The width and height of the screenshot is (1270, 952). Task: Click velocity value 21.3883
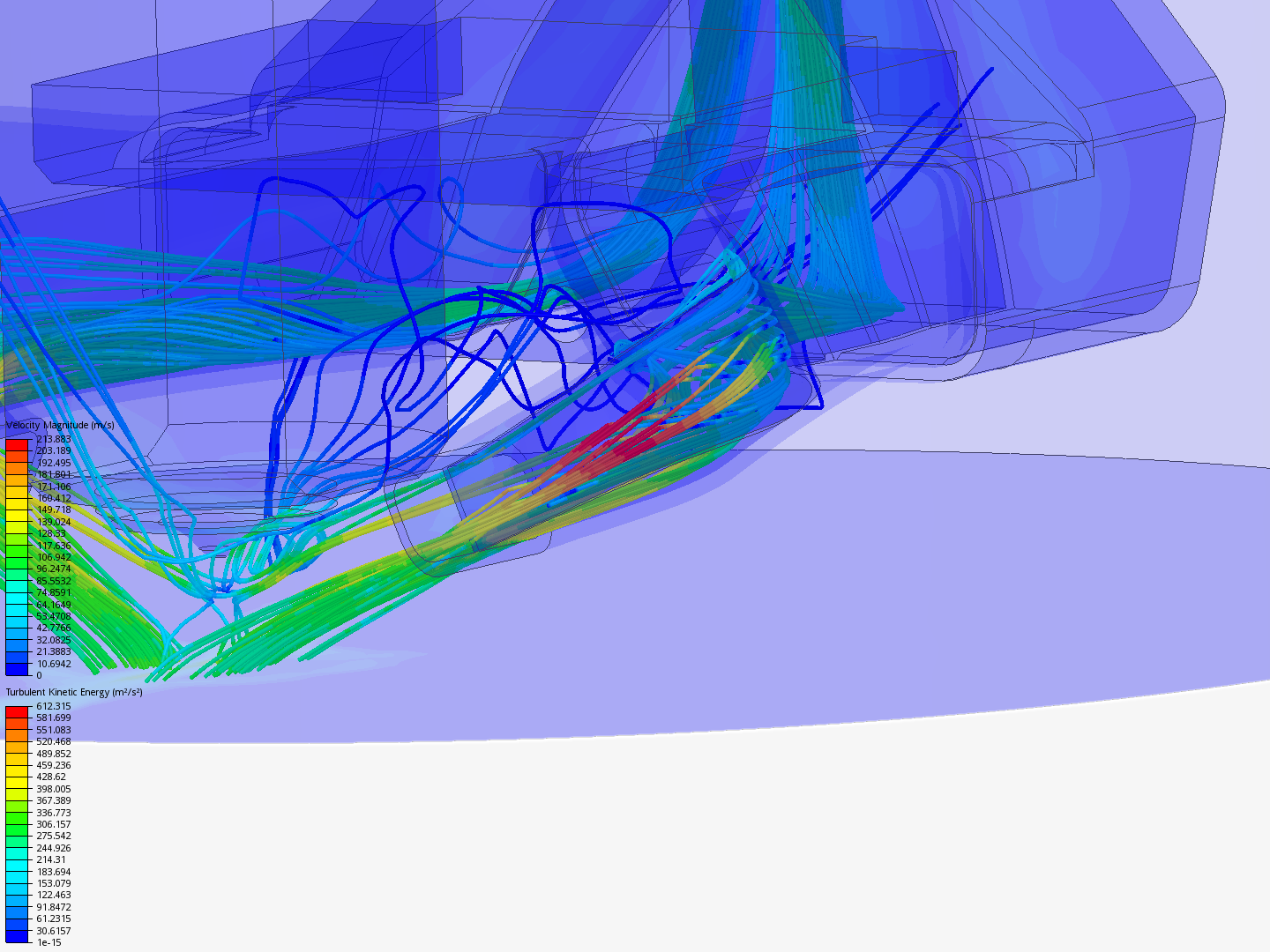[x=54, y=651]
